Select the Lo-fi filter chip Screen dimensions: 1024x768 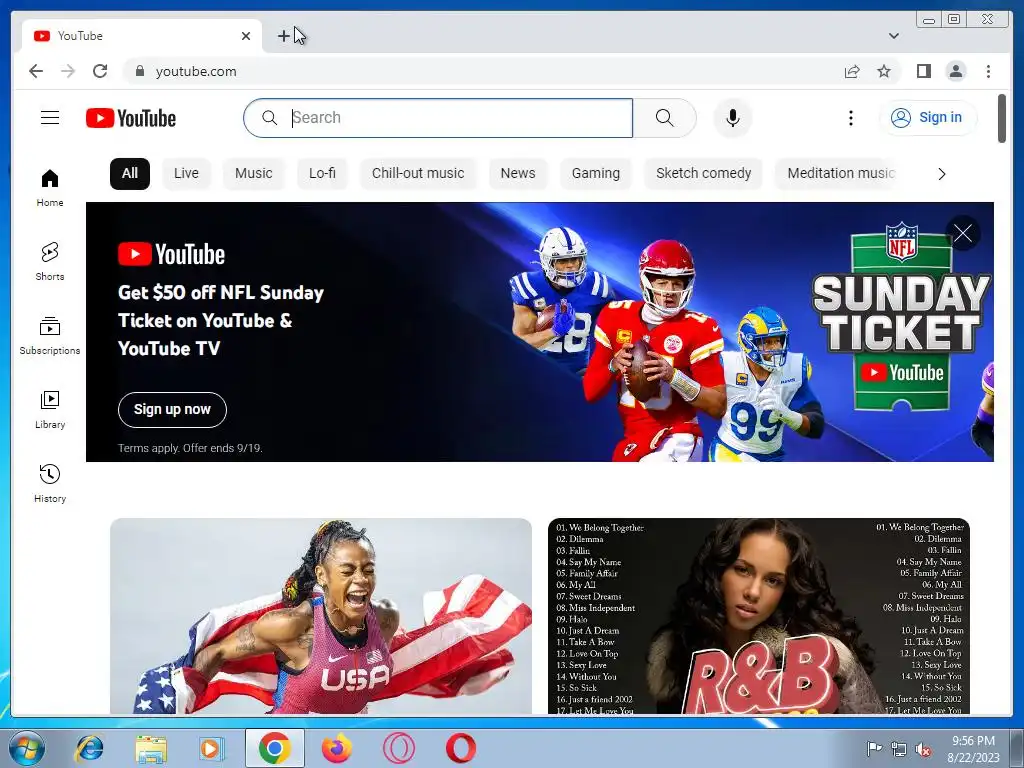[x=322, y=174]
